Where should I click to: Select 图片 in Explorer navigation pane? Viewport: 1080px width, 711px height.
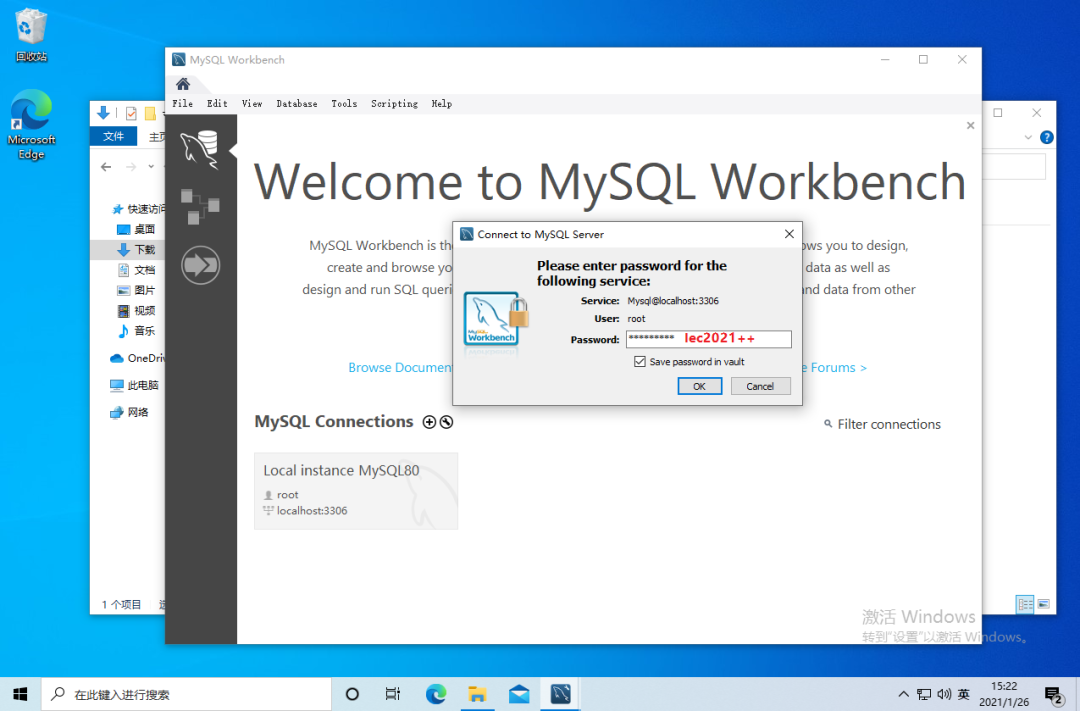click(x=136, y=290)
